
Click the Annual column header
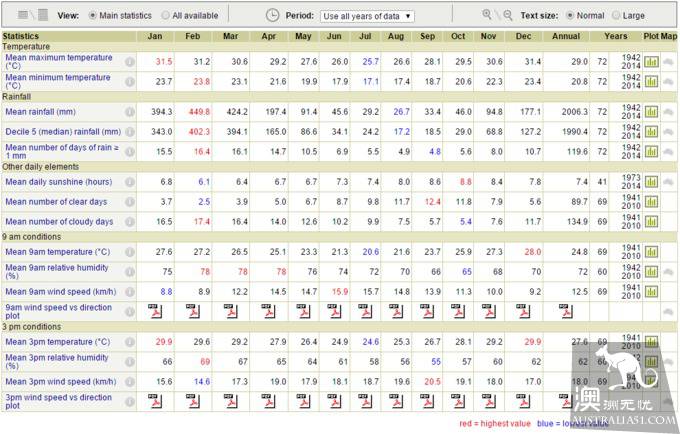pos(566,36)
